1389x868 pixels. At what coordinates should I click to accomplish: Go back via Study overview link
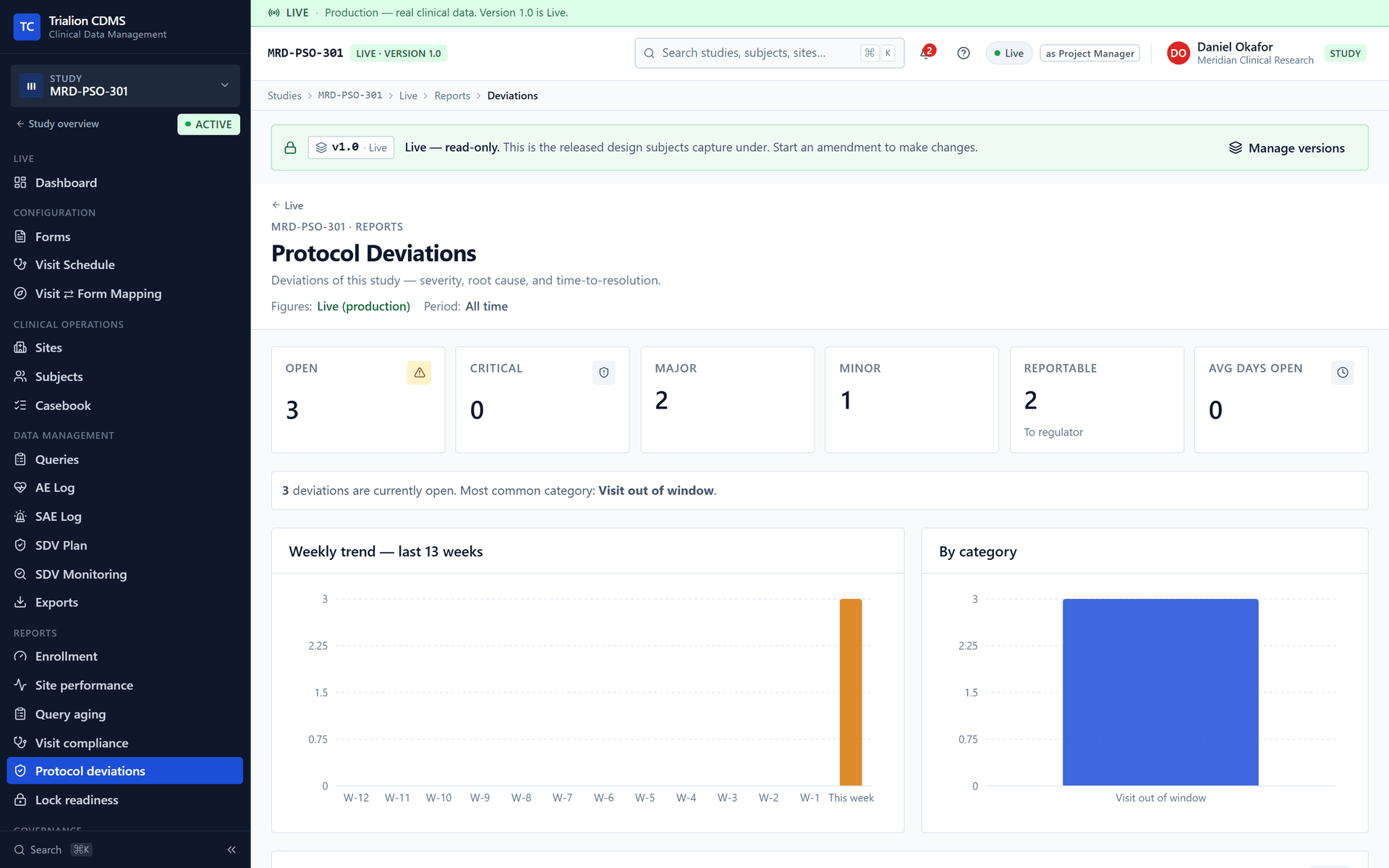(58, 124)
